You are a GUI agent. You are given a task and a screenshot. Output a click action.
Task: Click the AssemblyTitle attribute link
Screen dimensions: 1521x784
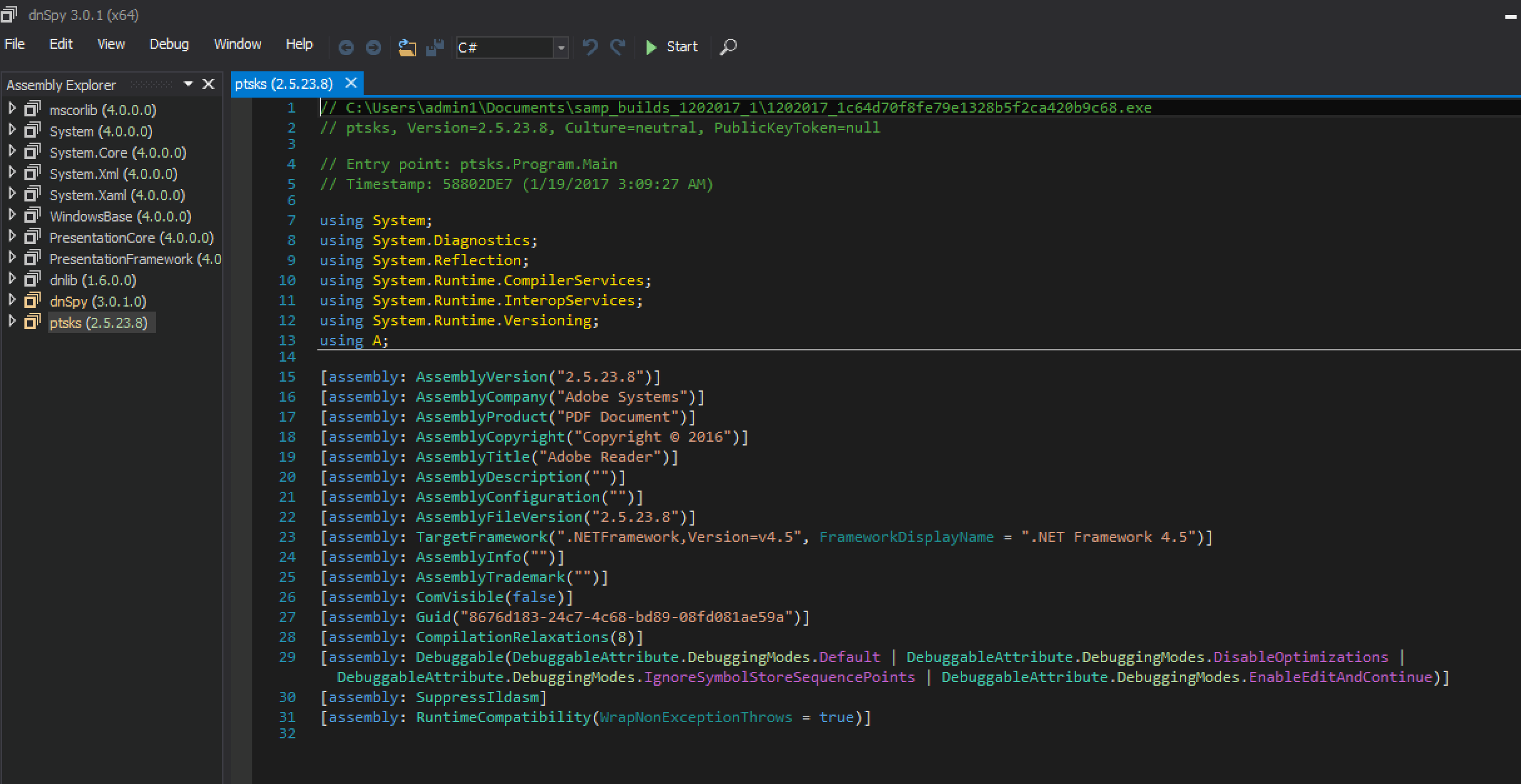(473, 457)
